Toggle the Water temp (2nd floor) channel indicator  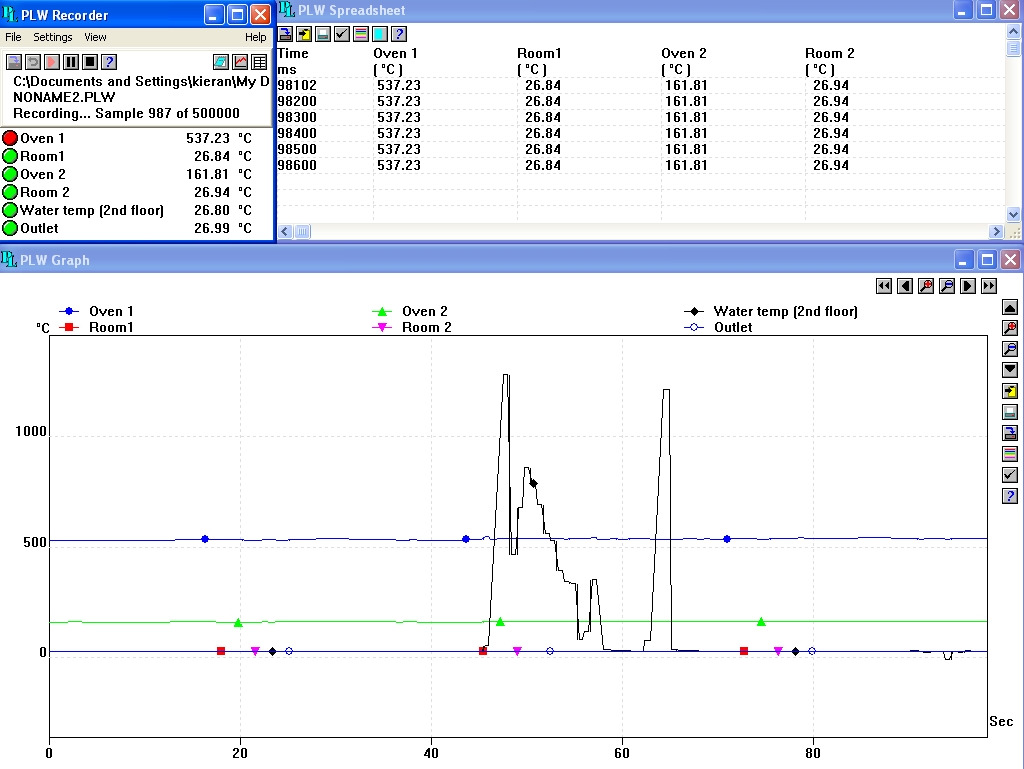pyautogui.click(x=10, y=210)
